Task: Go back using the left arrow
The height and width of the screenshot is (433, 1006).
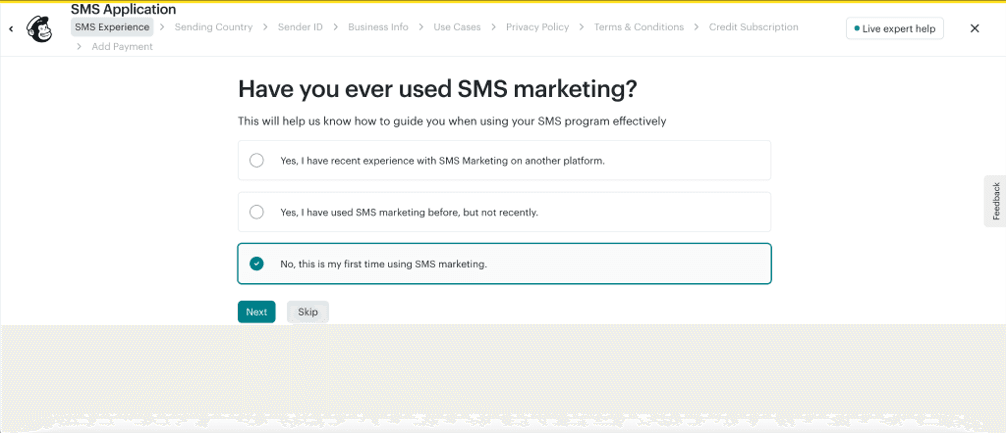Action: (x=11, y=28)
